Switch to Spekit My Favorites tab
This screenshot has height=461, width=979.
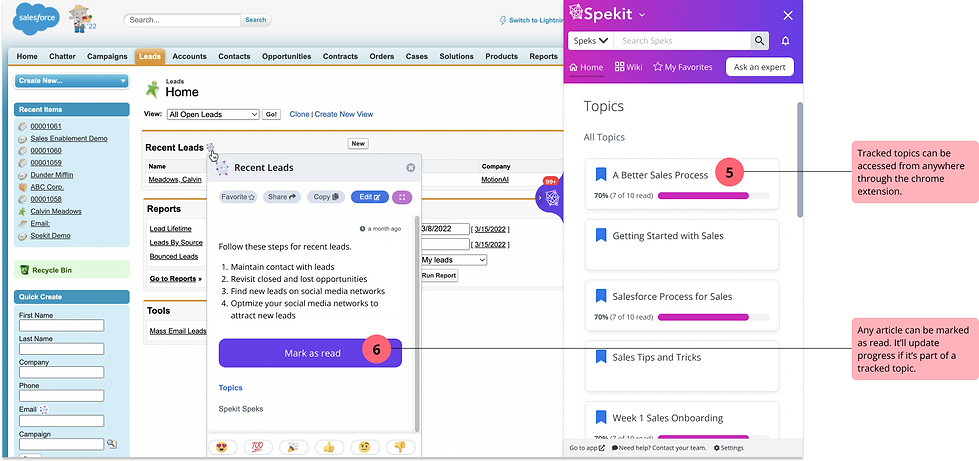[682, 67]
